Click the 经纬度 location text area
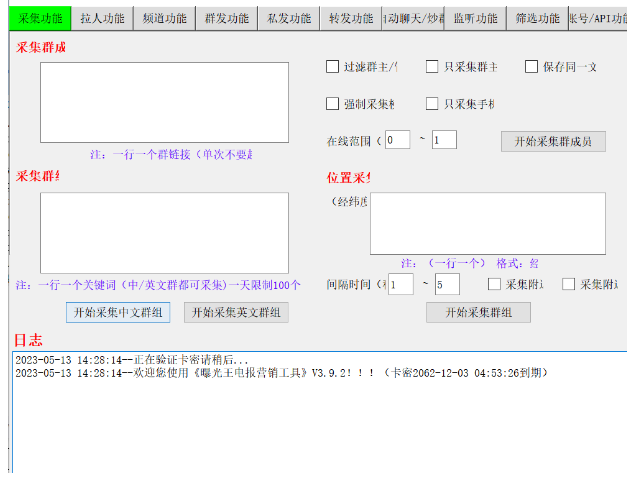627x477 pixels. coord(487,223)
